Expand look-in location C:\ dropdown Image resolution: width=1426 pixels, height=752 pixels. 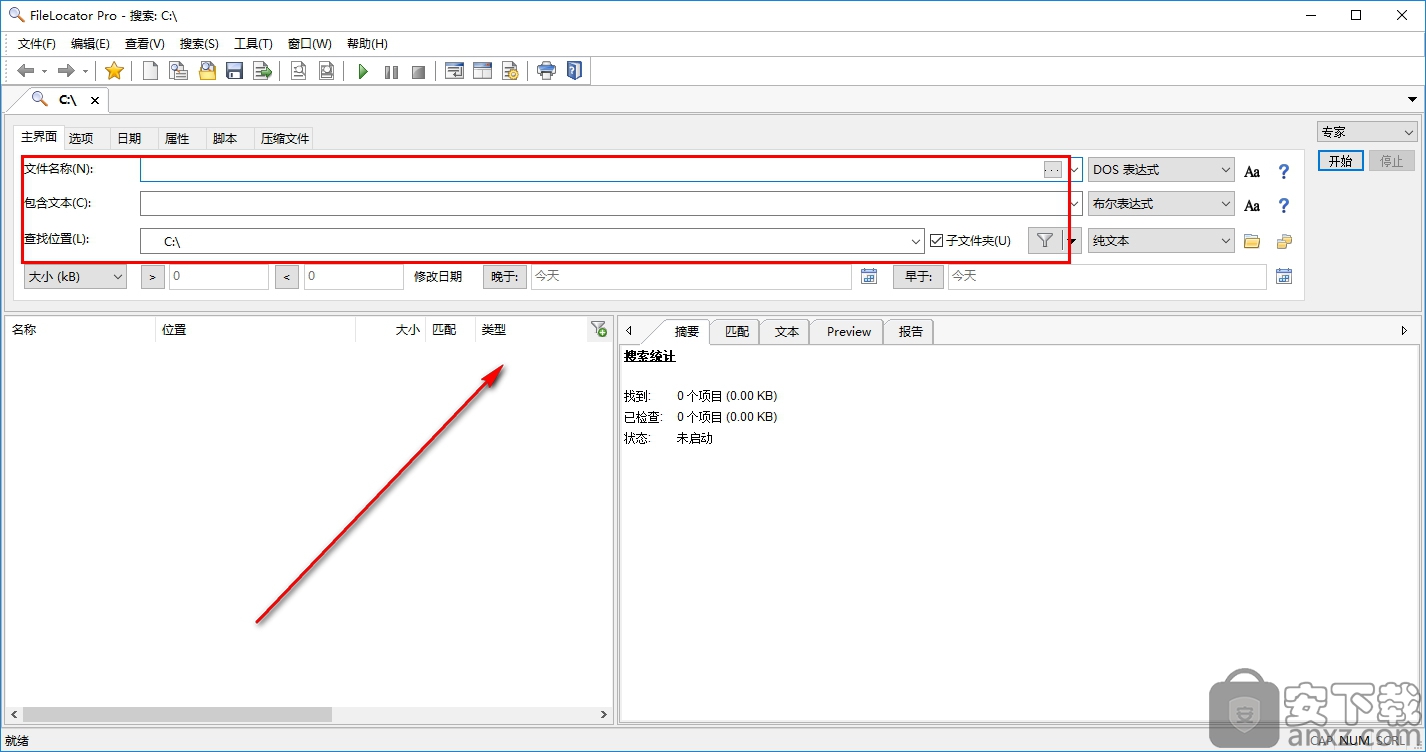(x=917, y=241)
